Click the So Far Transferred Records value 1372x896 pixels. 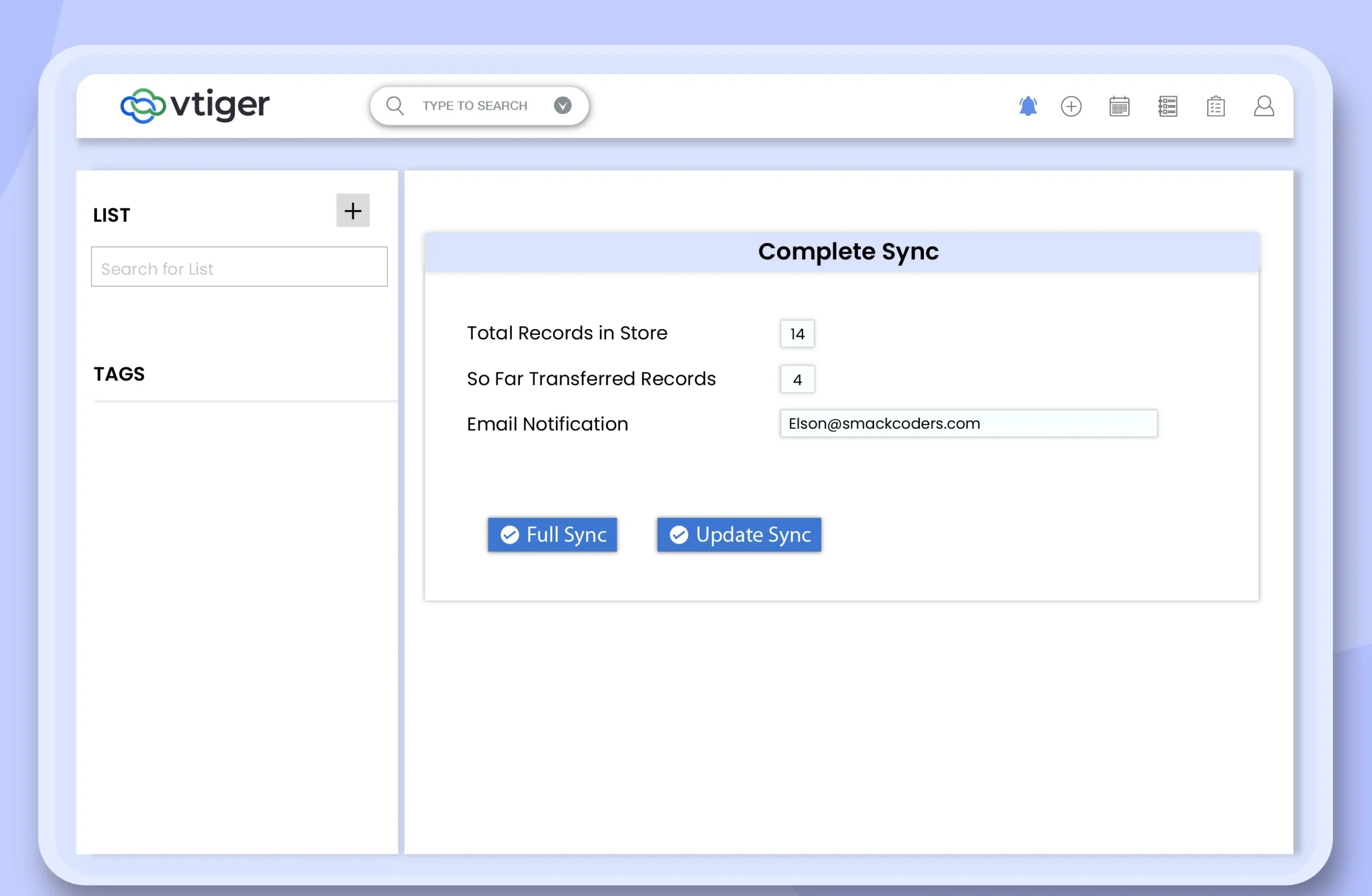tap(797, 379)
